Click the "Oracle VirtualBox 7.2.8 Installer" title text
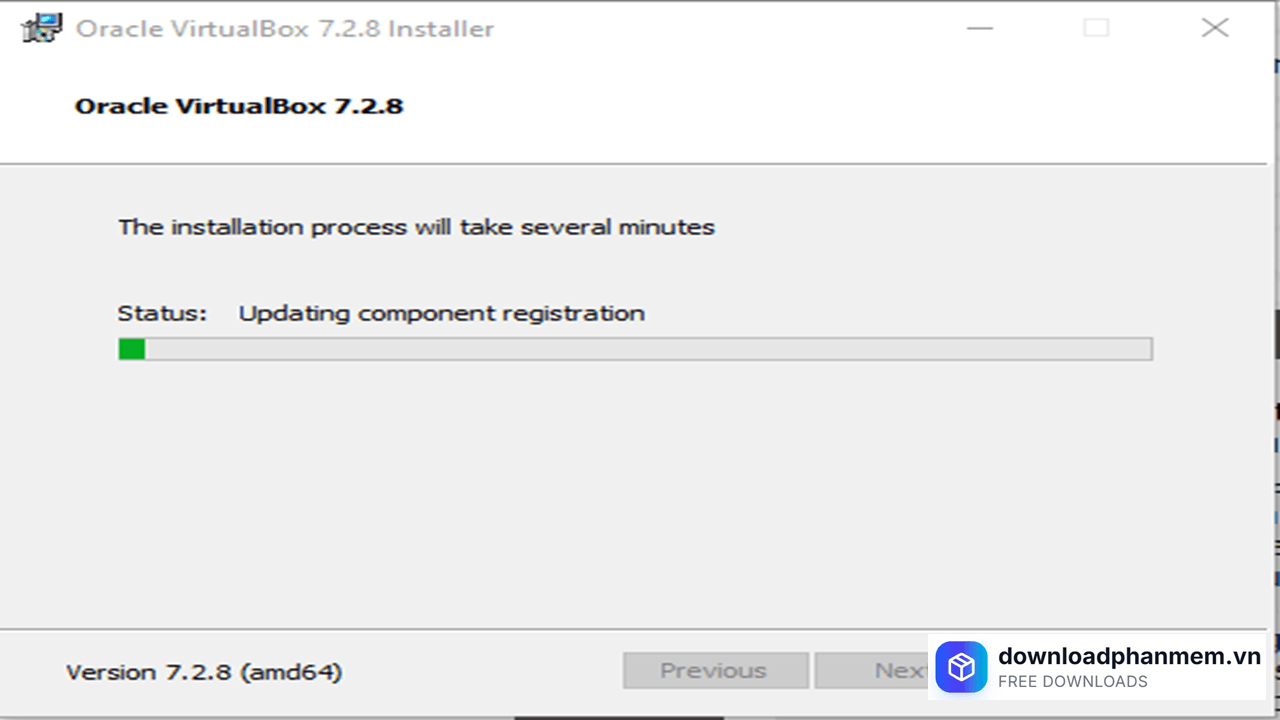Screen dimensions: 1280x720 coord(285,28)
